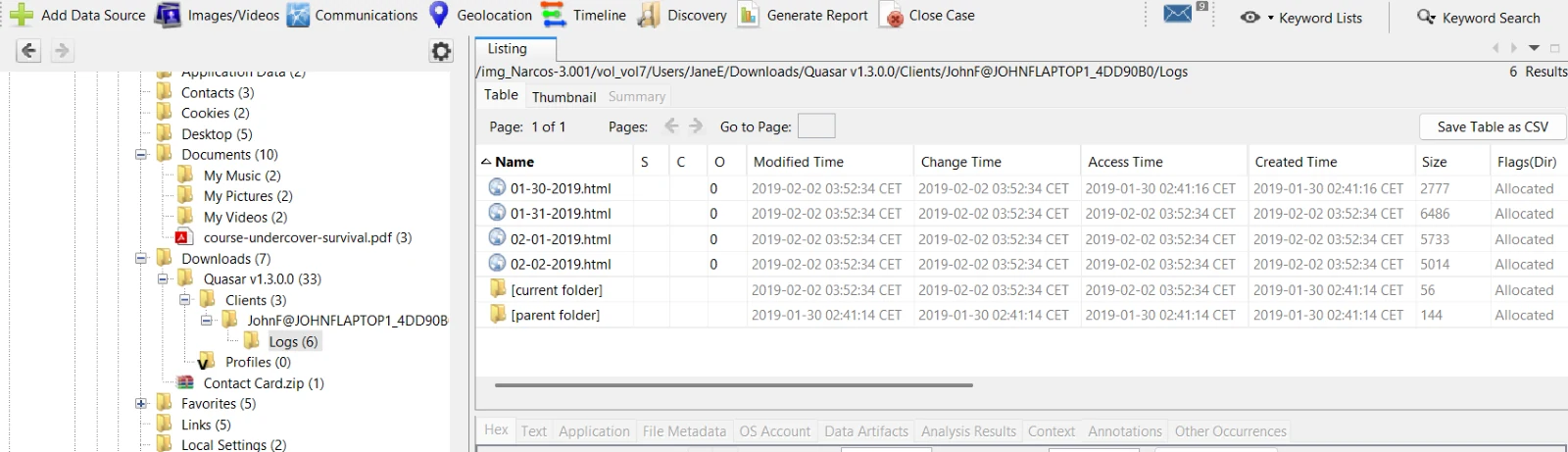Screen dimensions: 1568x452
Task: Open the Annotations tab
Action: click(1125, 431)
